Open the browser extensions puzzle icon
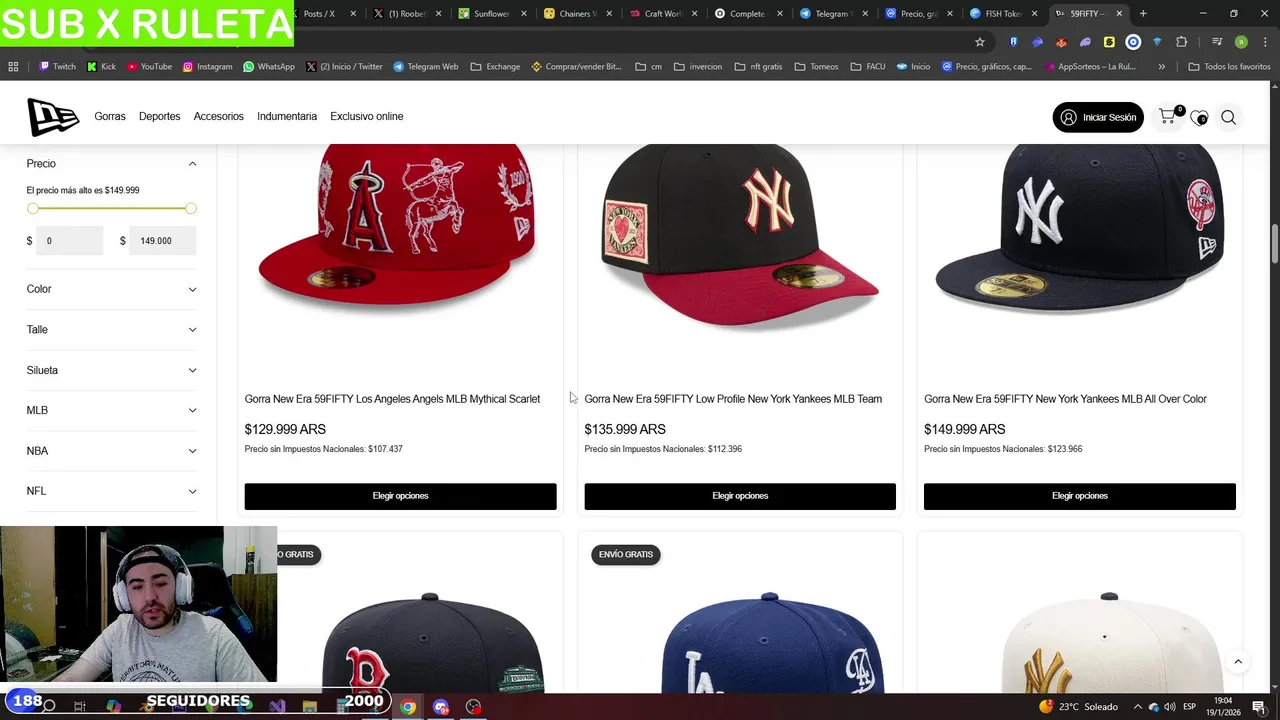The width and height of the screenshot is (1280, 720). click(x=1181, y=42)
